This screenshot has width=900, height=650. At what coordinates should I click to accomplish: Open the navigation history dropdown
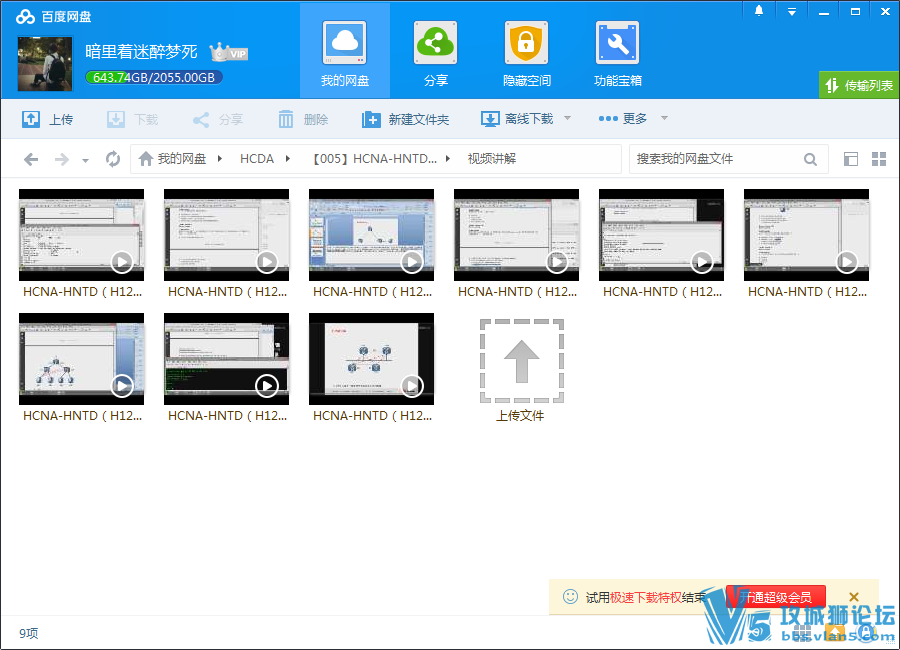(86, 161)
